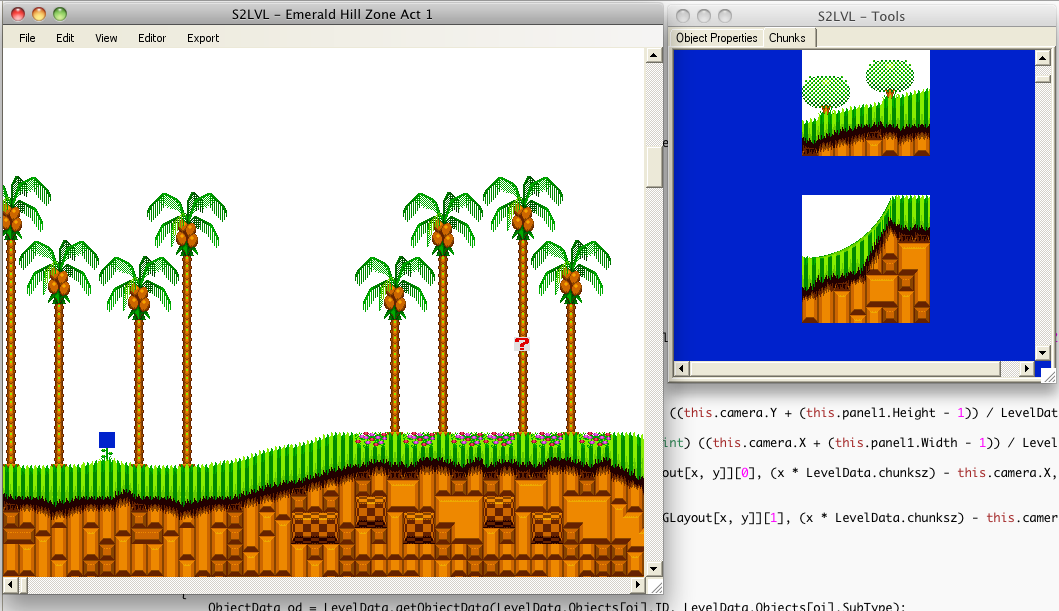
Task: Select the red question mark object
Action: click(521, 344)
